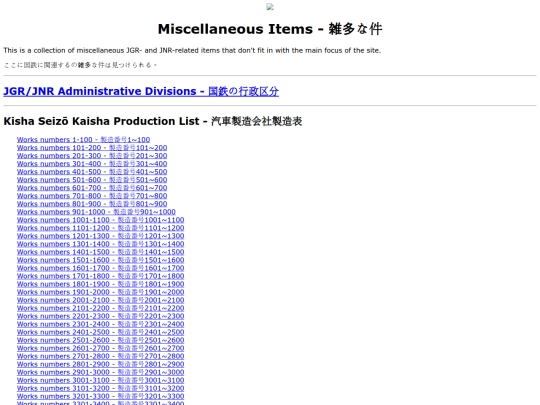Image resolution: width=540 pixels, height=405 pixels.
Task: Open Works numbers 3001-3100 link
Action: point(101,381)
